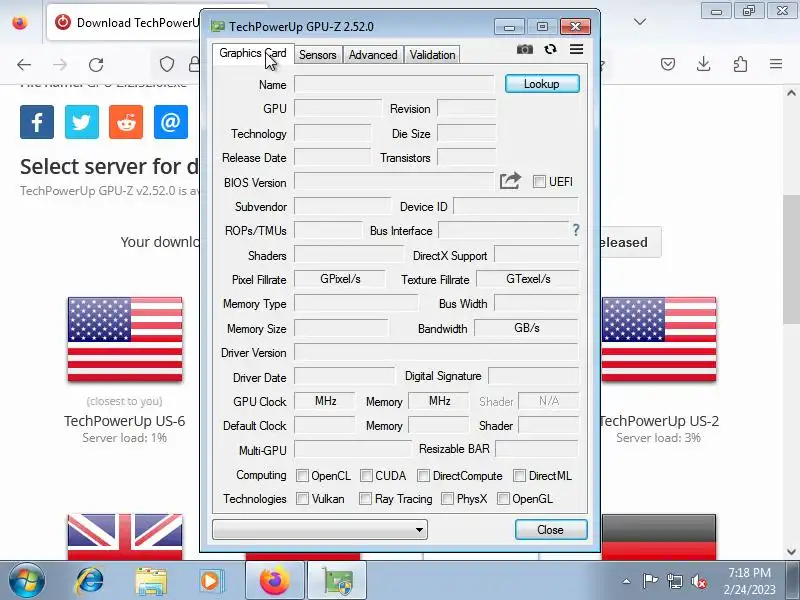Toggle the Vulkan checkbox
This screenshot has width=800, height=600.
pos(302,498)
